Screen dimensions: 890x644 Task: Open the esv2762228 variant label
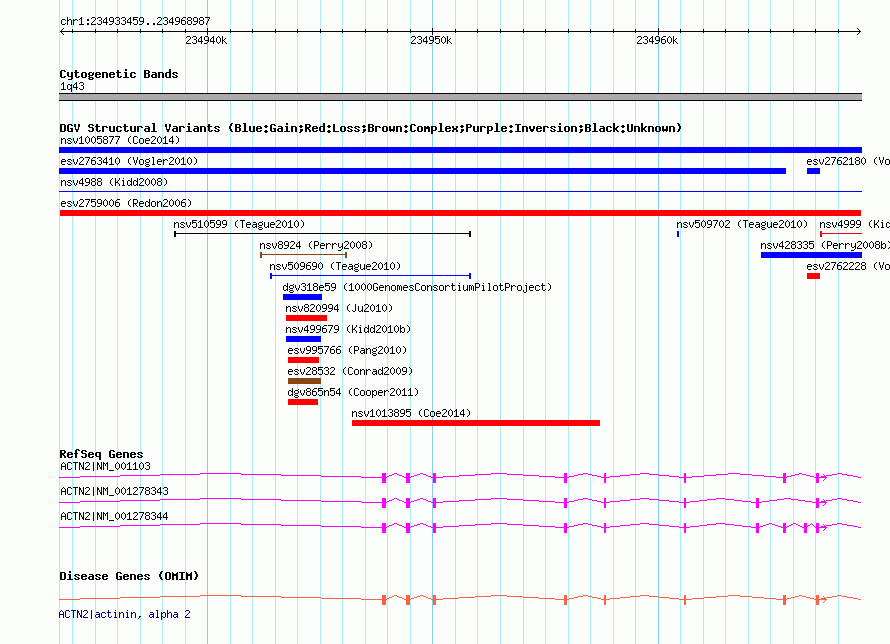[x=847, y=266]
